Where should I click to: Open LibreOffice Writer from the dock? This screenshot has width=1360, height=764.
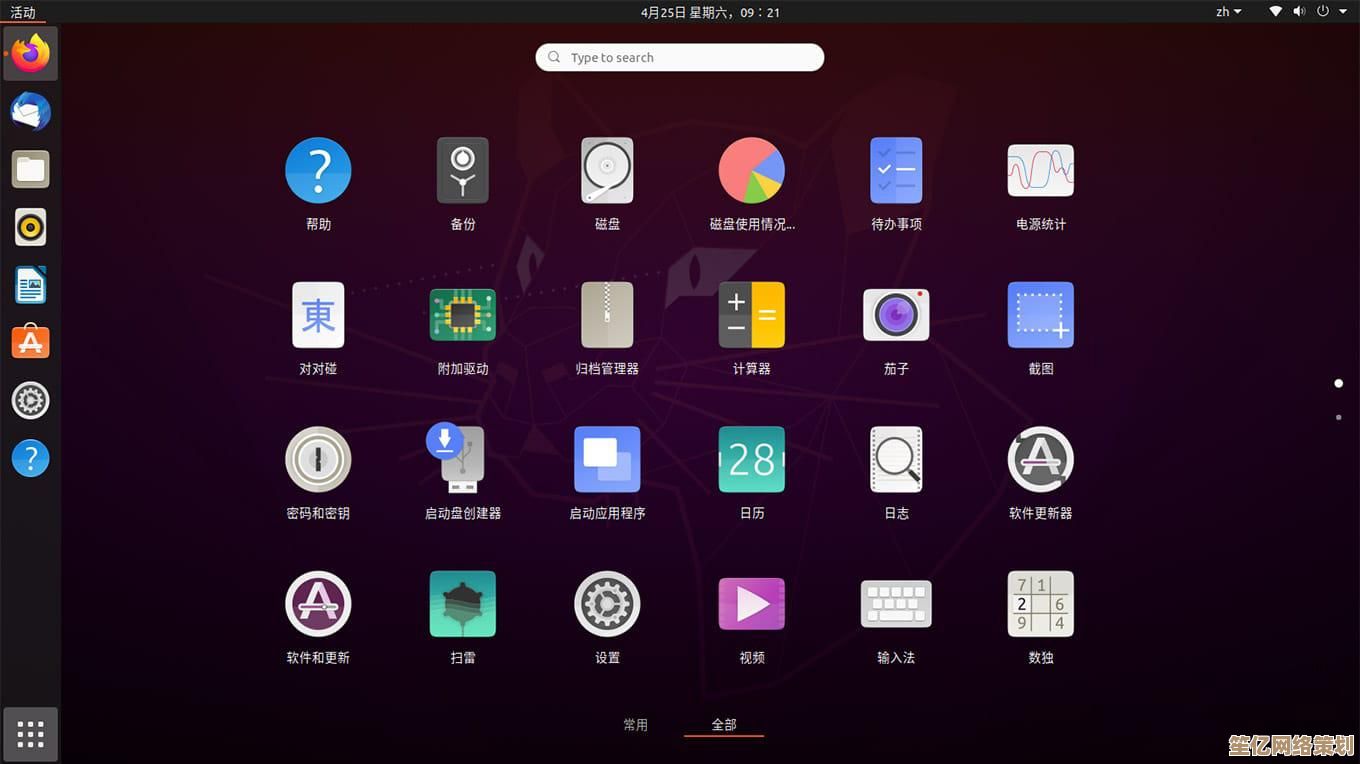31,286
